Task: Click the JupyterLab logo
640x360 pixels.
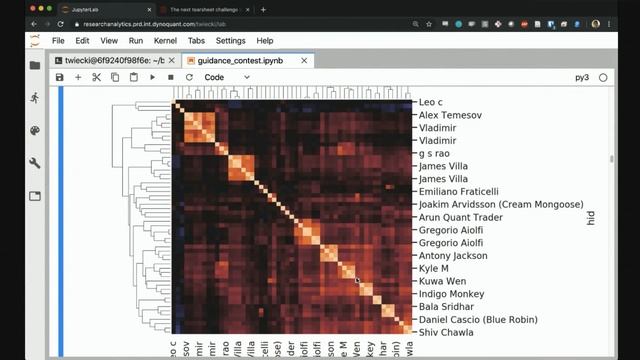Action: [x=35, y=41]
